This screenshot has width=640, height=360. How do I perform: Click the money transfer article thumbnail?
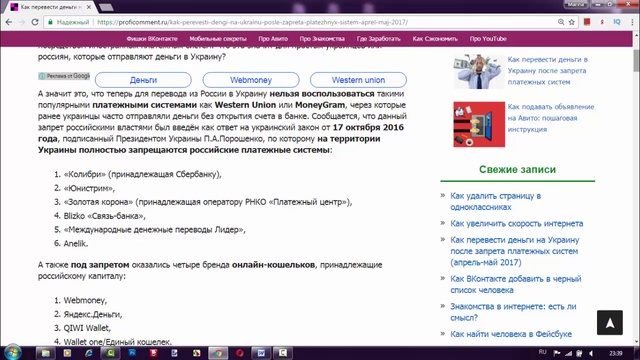479,71
